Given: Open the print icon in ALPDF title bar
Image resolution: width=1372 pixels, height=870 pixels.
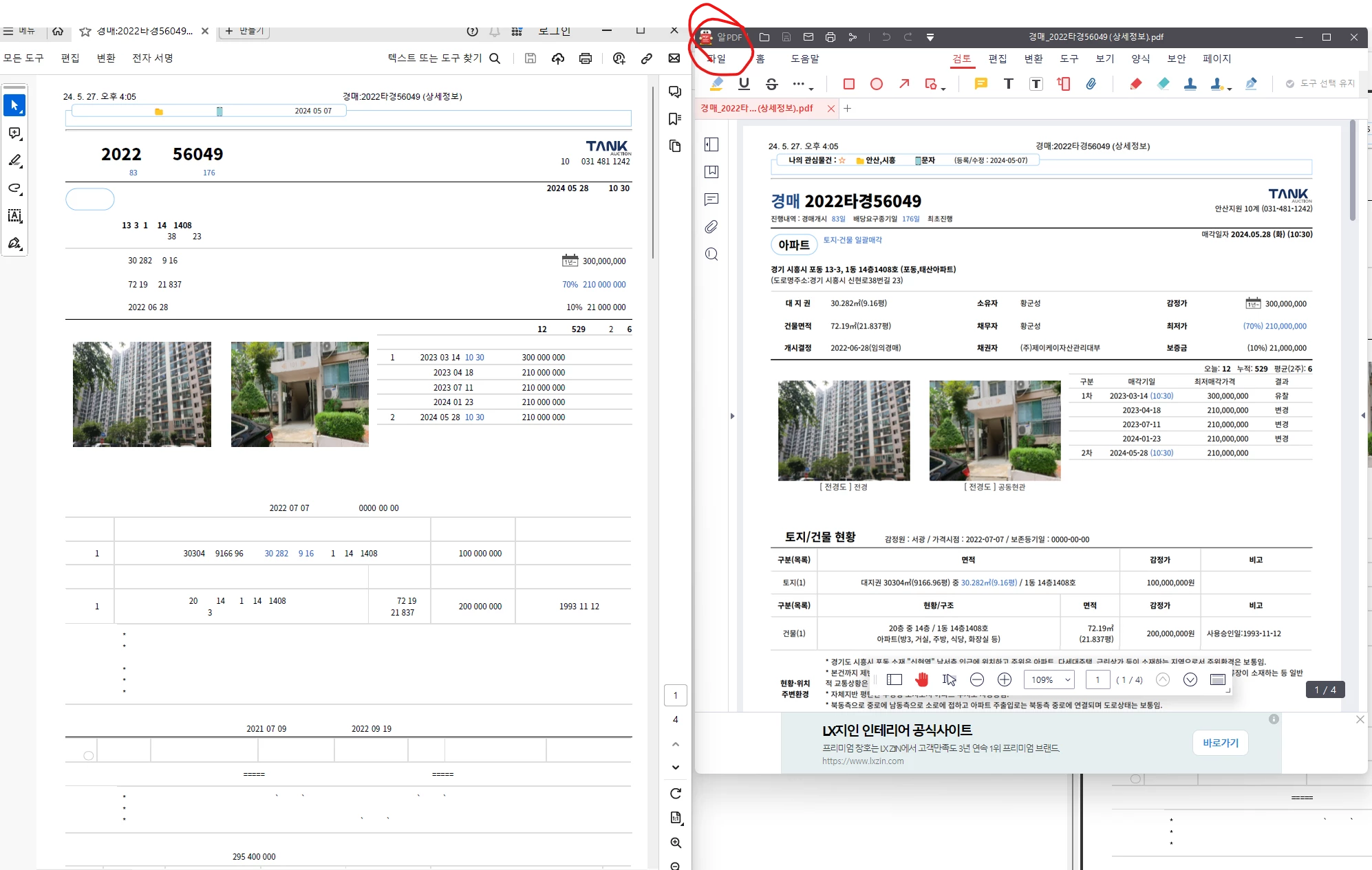Looking at the screenshot, I should click(x=830, y=37).
